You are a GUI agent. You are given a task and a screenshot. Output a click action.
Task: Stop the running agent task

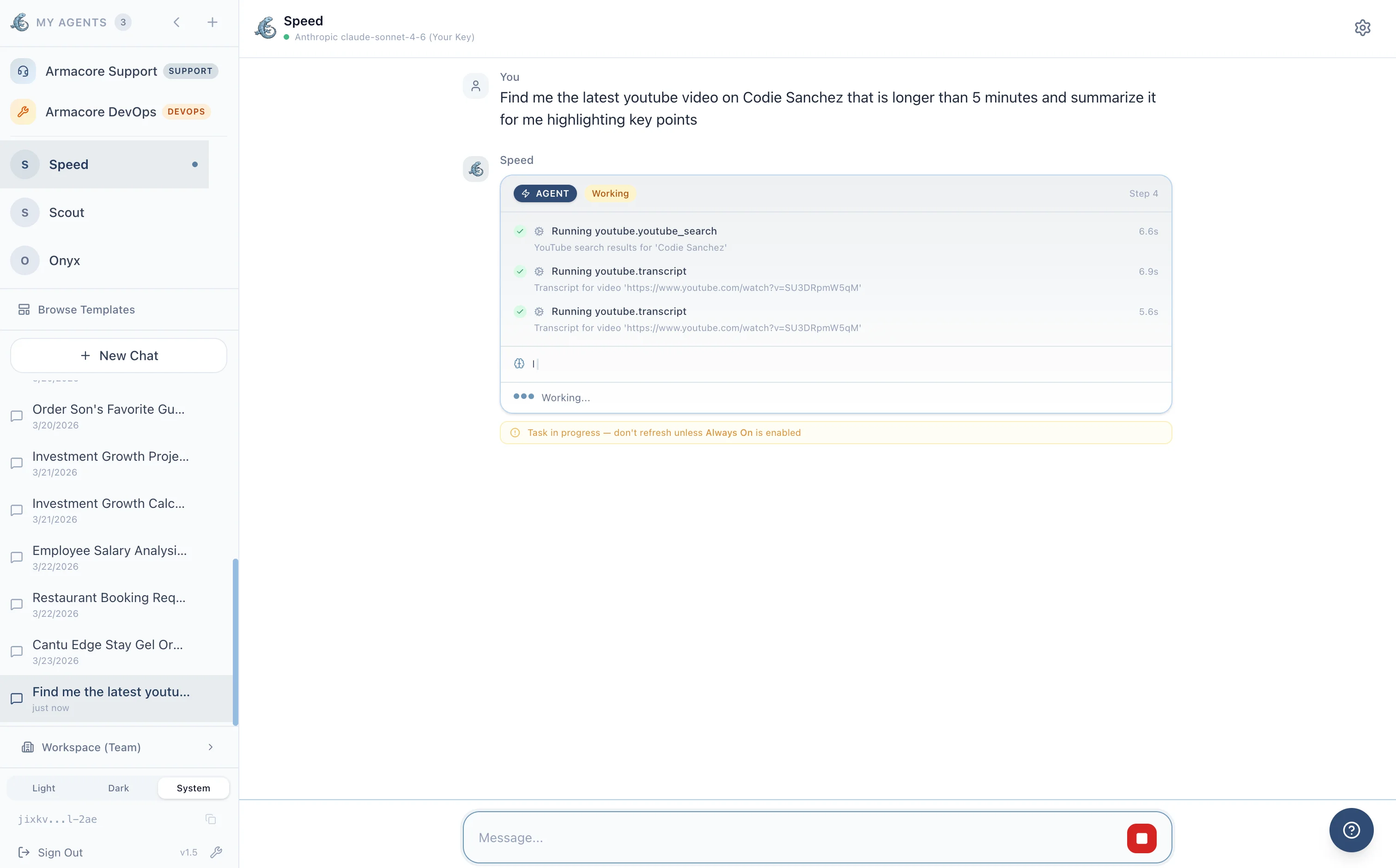point(1141,838)
